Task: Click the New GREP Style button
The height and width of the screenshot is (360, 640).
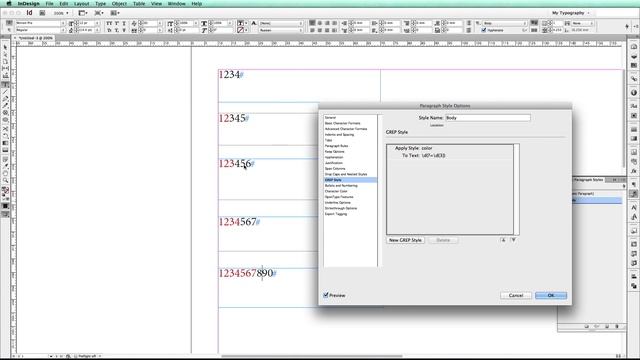Action: click(x=405, y=240)
